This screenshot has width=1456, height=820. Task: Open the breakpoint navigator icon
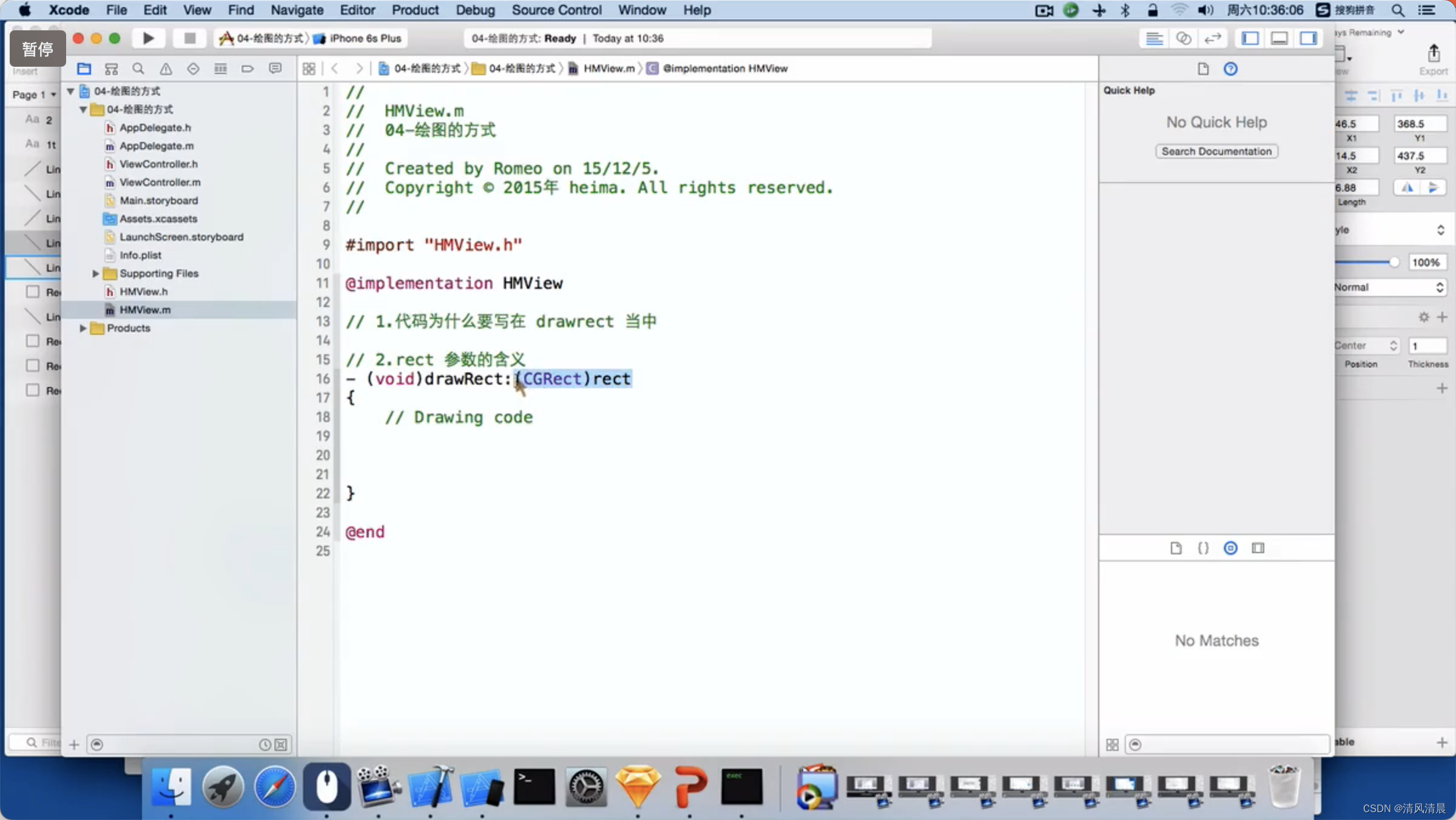click(x=248, y=69)
